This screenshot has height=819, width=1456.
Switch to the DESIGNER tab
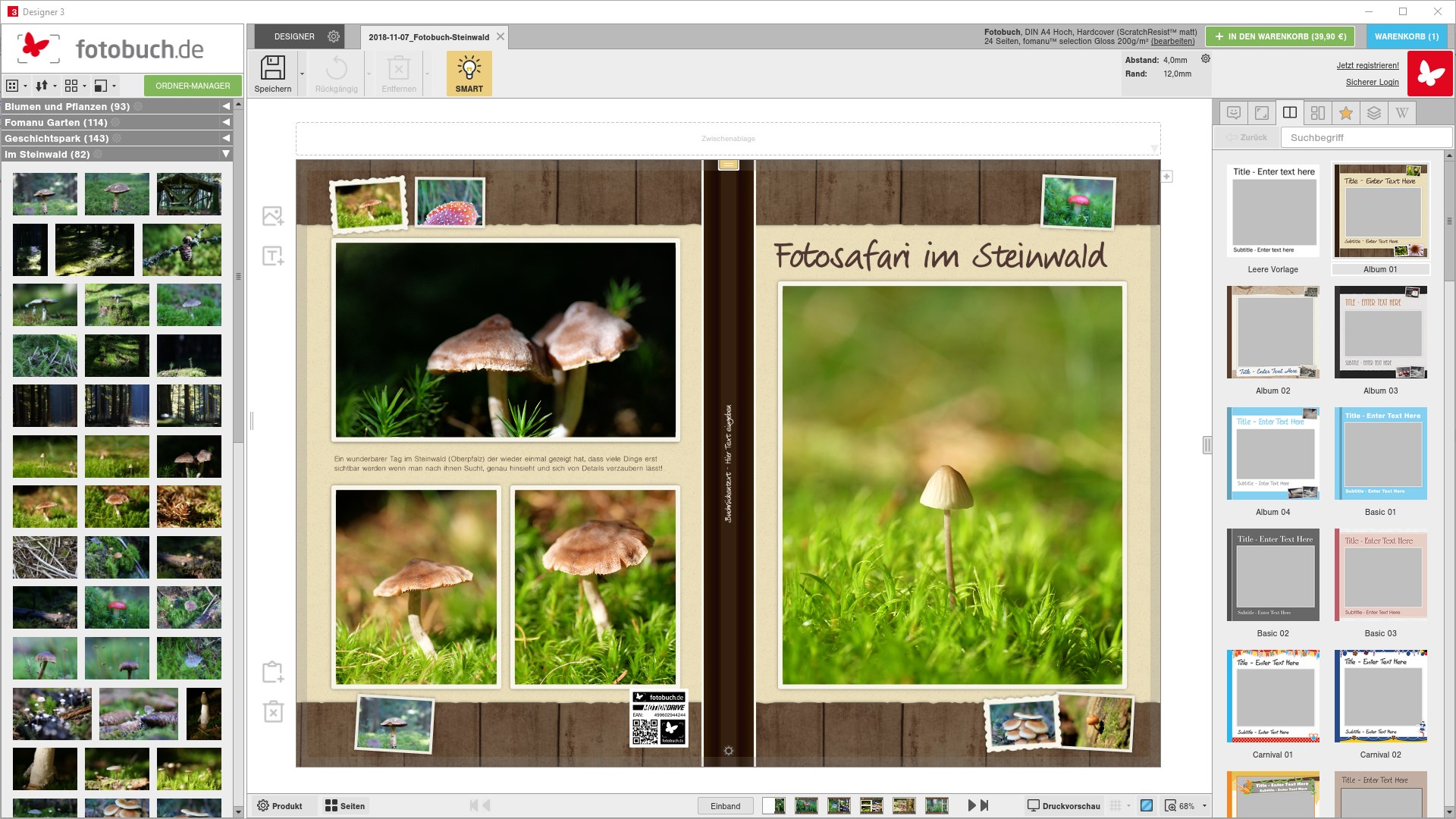[x=294, y=36]
